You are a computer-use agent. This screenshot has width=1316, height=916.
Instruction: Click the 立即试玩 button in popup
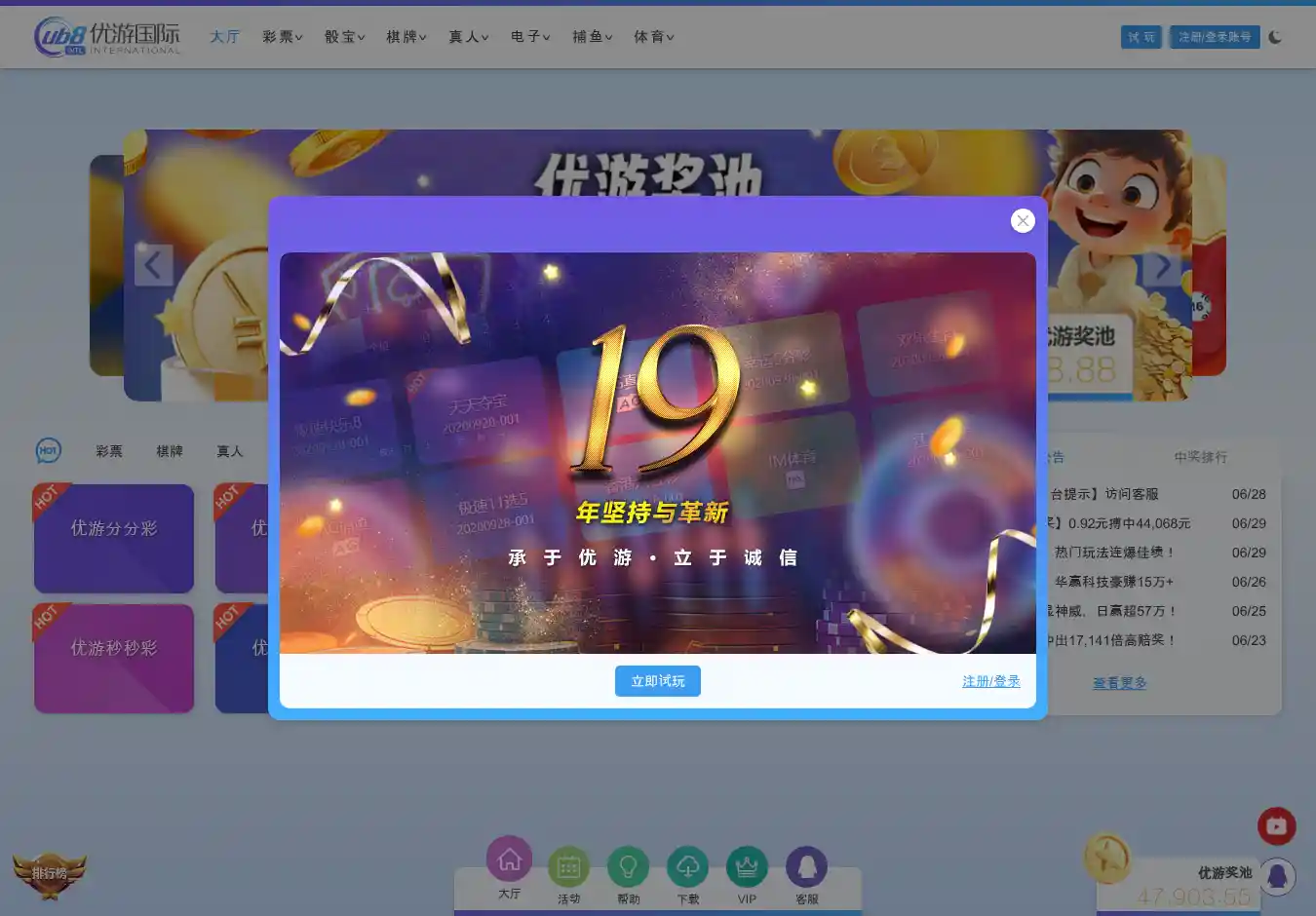657,681
